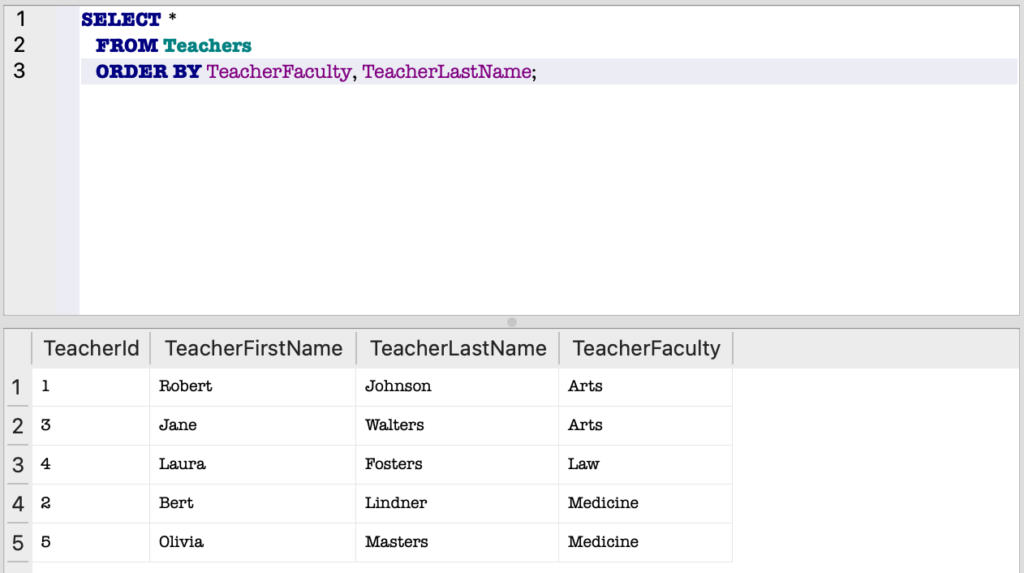This screenshot has height=573, width=1024.
Task: Select the TeacherFaculty column header in grid
Action: click(646, 348)
